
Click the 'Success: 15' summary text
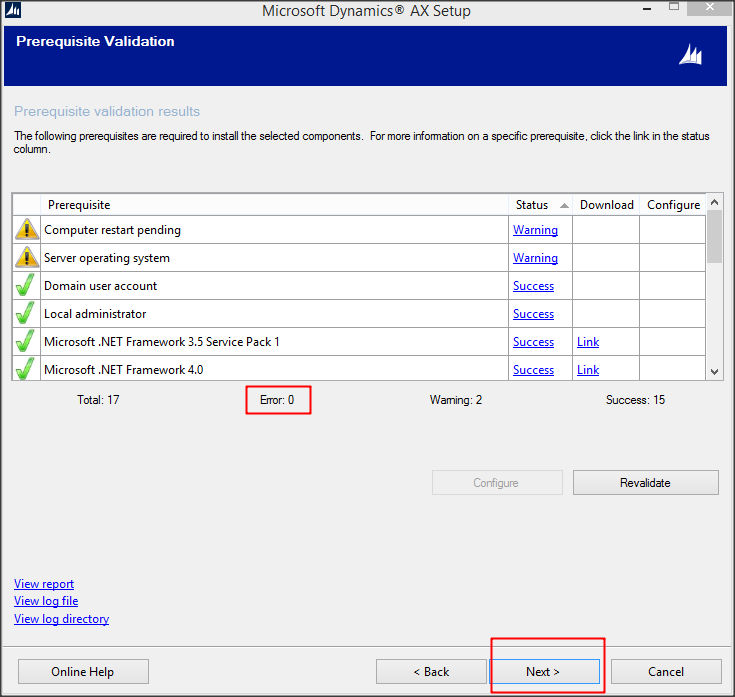point(635,400)
